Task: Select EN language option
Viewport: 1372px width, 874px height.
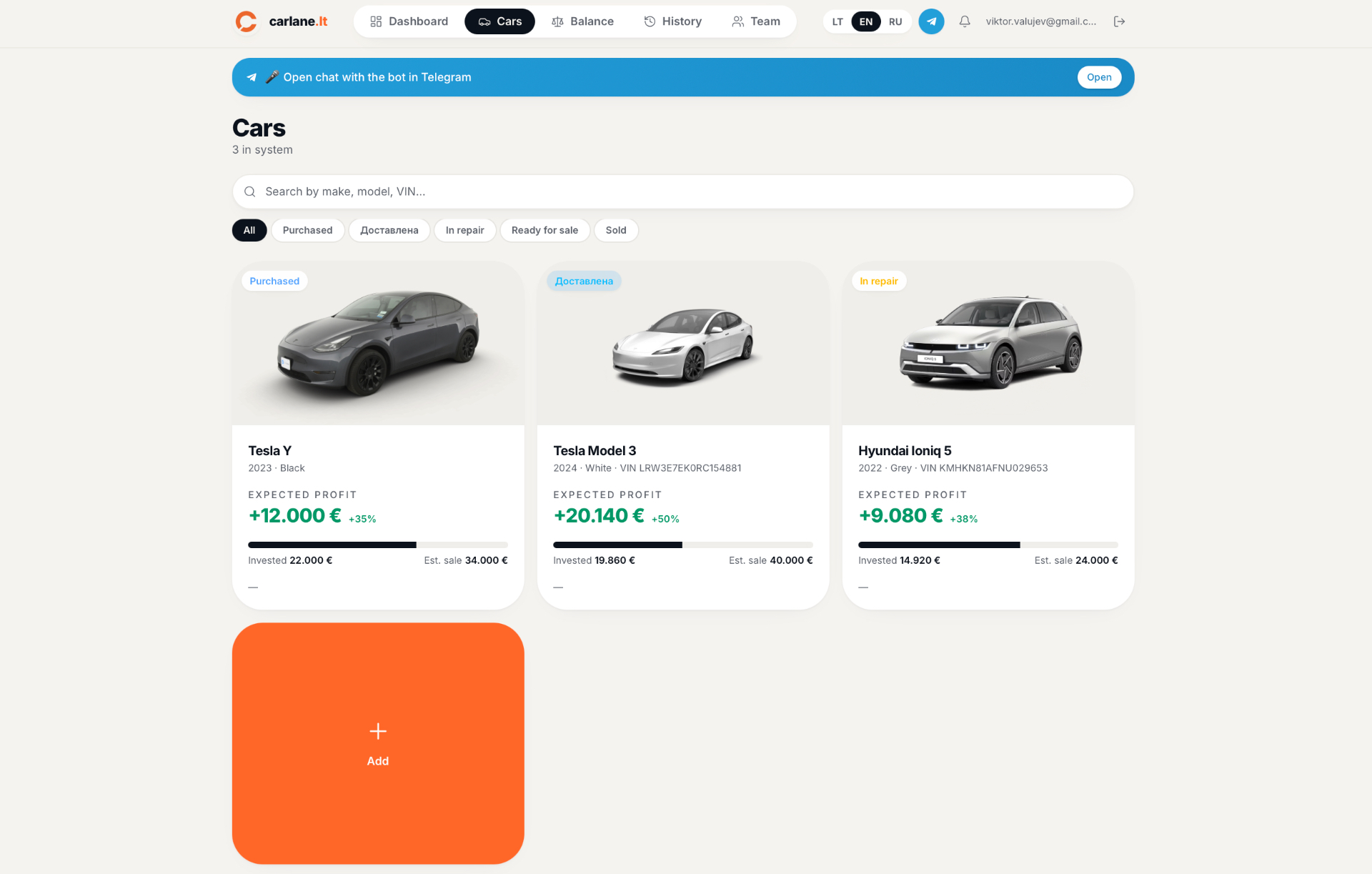Action: coord(866,21)
